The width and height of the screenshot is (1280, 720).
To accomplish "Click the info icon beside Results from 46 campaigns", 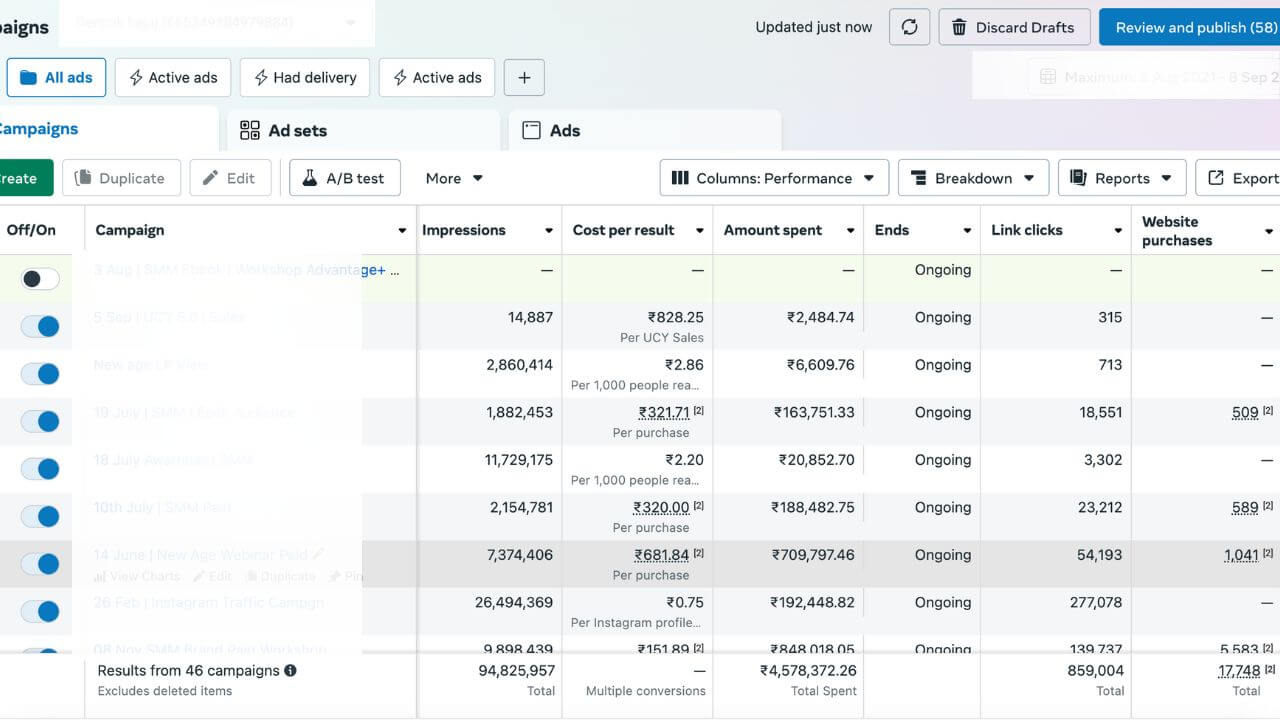I will coord(290,671).
